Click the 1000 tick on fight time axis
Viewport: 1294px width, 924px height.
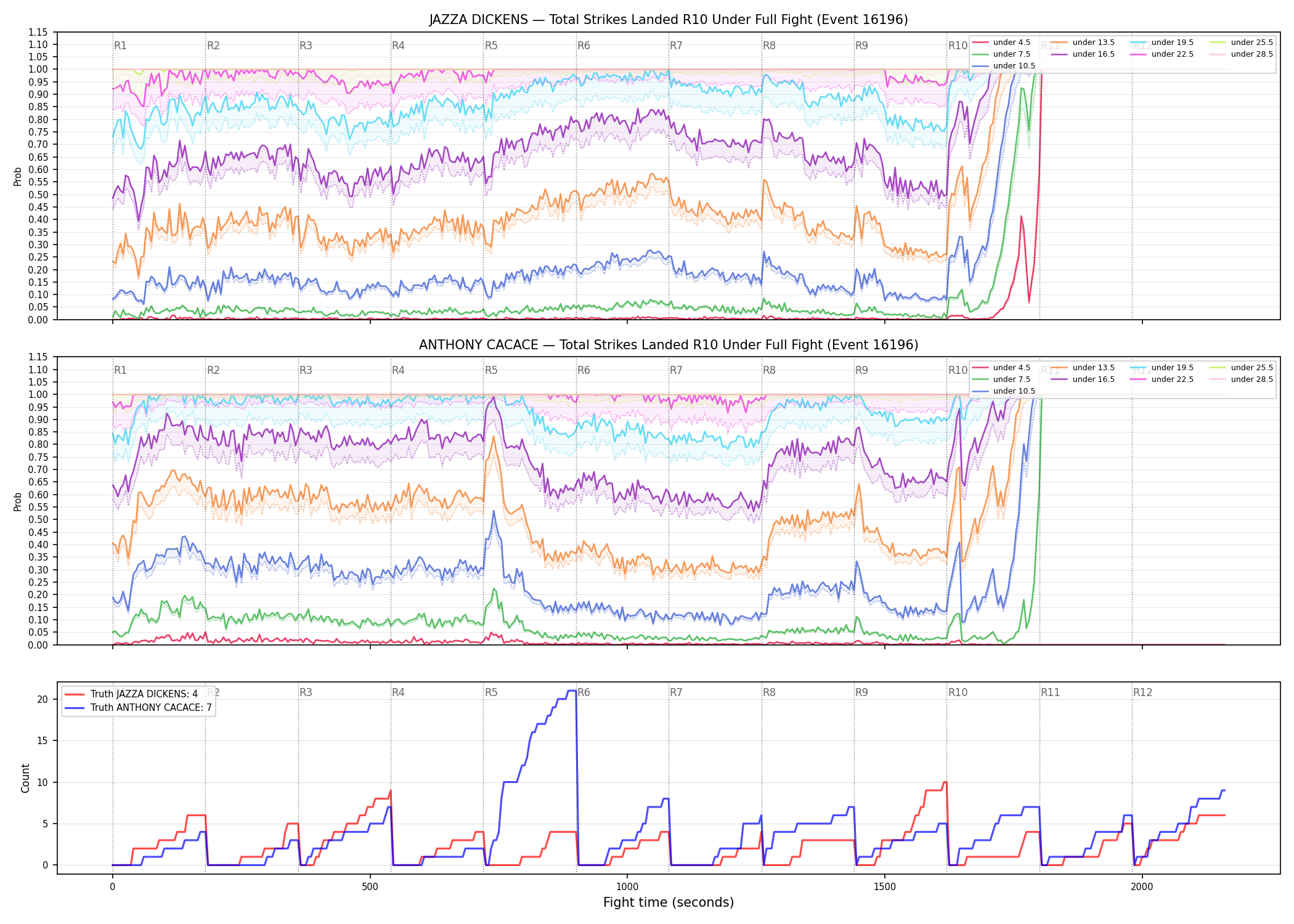(x=627, y=887)
